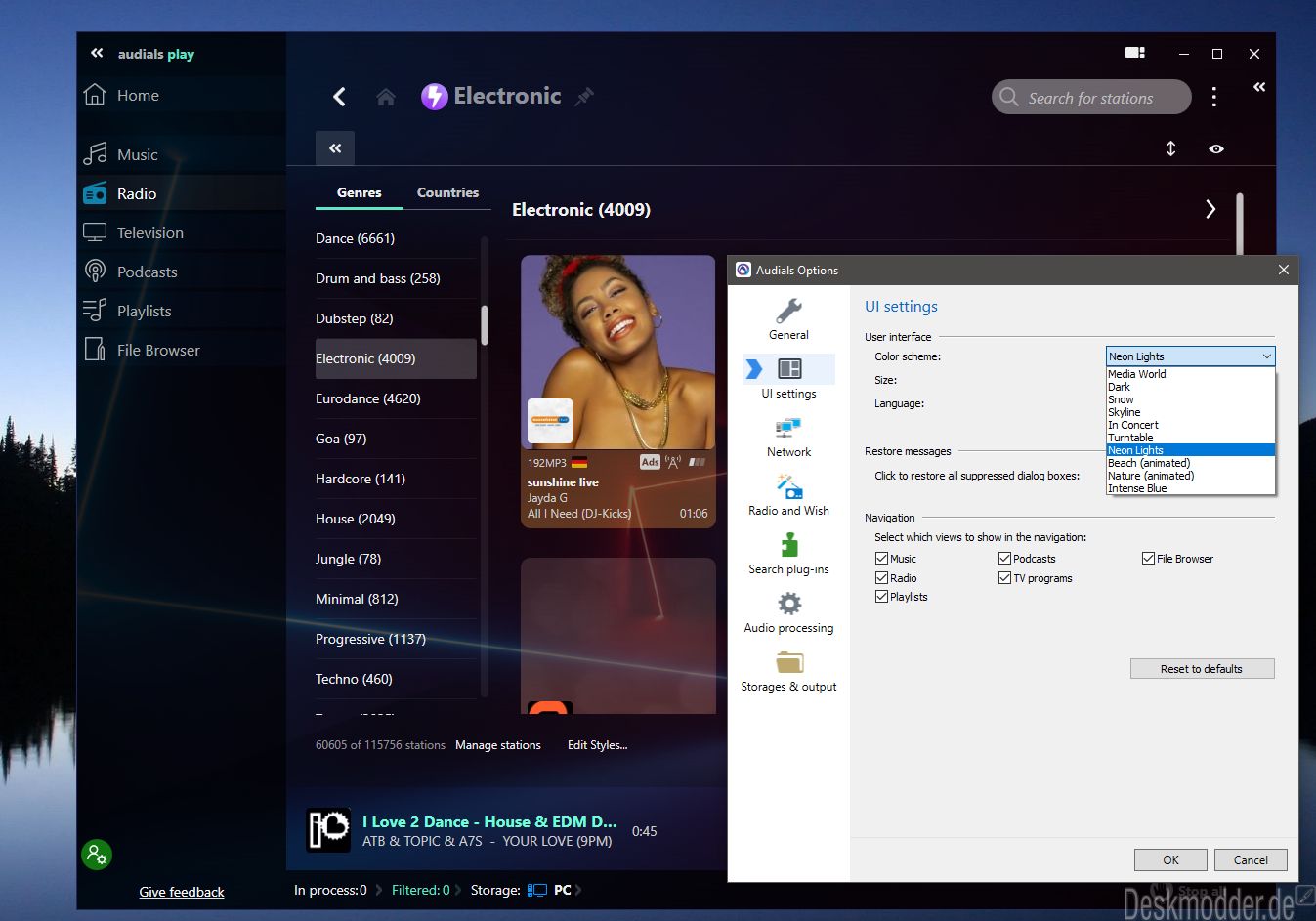Select Radio in the sidebar
This screenshot has height=921, width=1316.
(136, 193)
